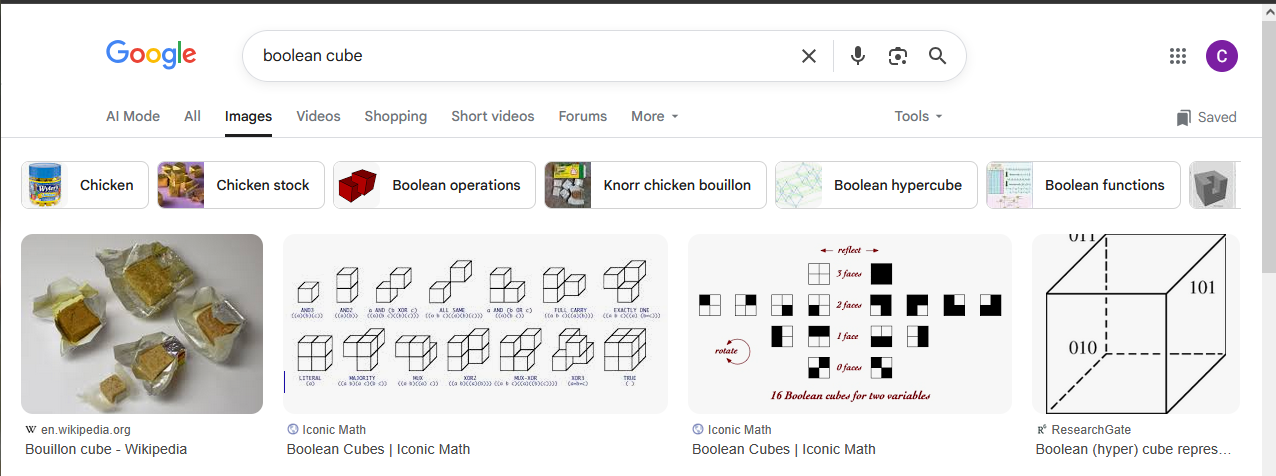Expand the Tools filter dropdown

[x=918, y=116]
